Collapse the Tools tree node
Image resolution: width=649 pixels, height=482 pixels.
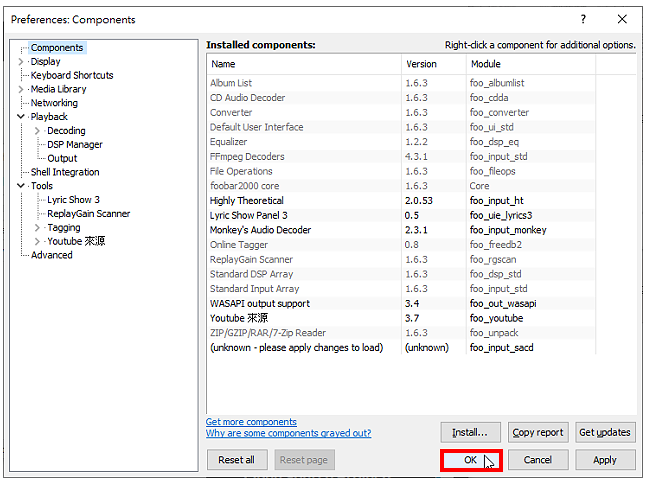click(21, 186)
